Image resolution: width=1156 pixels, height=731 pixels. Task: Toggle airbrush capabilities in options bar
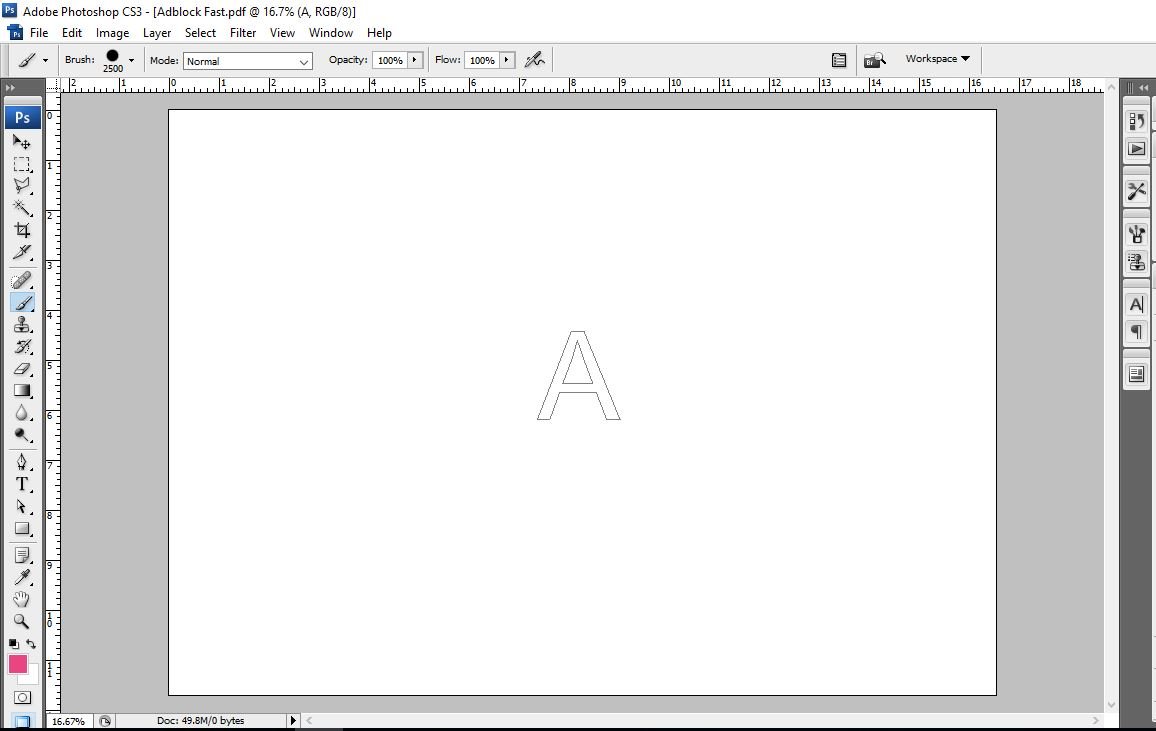(535, 60)
